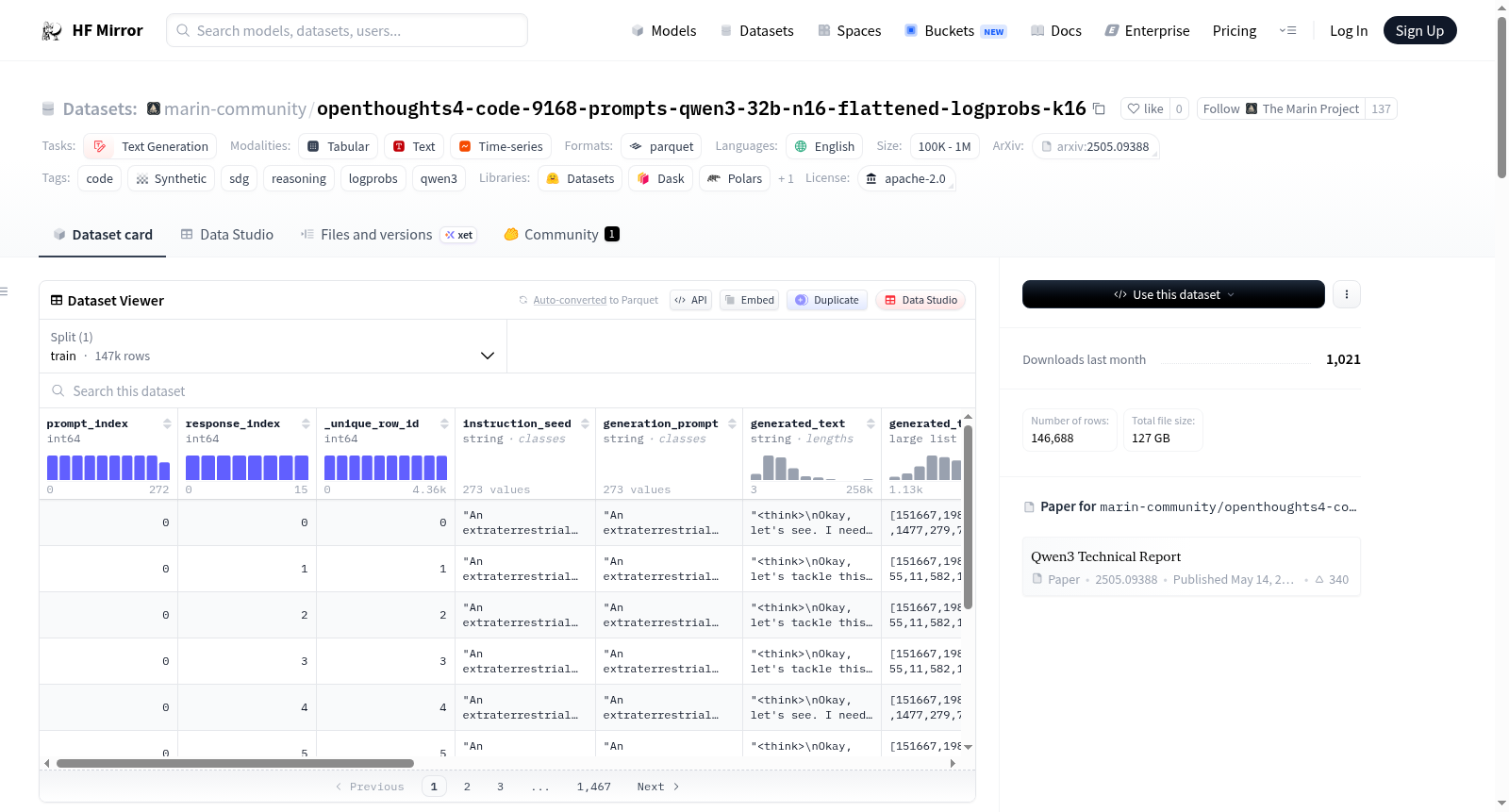Select the Synthetic tag
This screenshot has height=812, width=1509.
coord(172,178)
